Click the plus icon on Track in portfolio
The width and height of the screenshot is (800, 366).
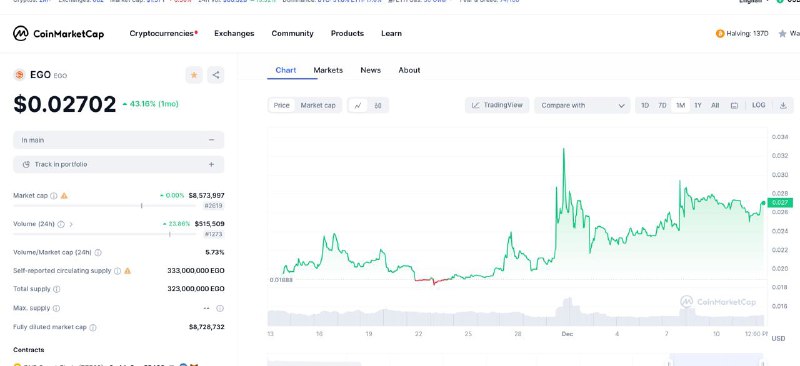click(212, 164)
